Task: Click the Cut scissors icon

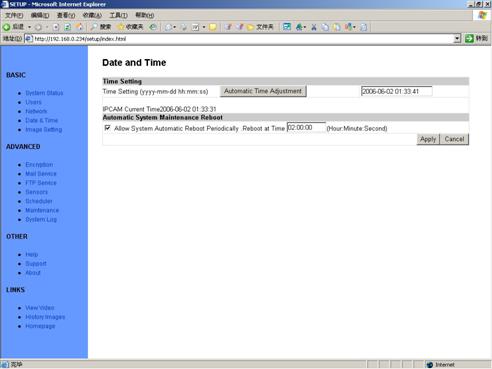Action: [313, 27]
